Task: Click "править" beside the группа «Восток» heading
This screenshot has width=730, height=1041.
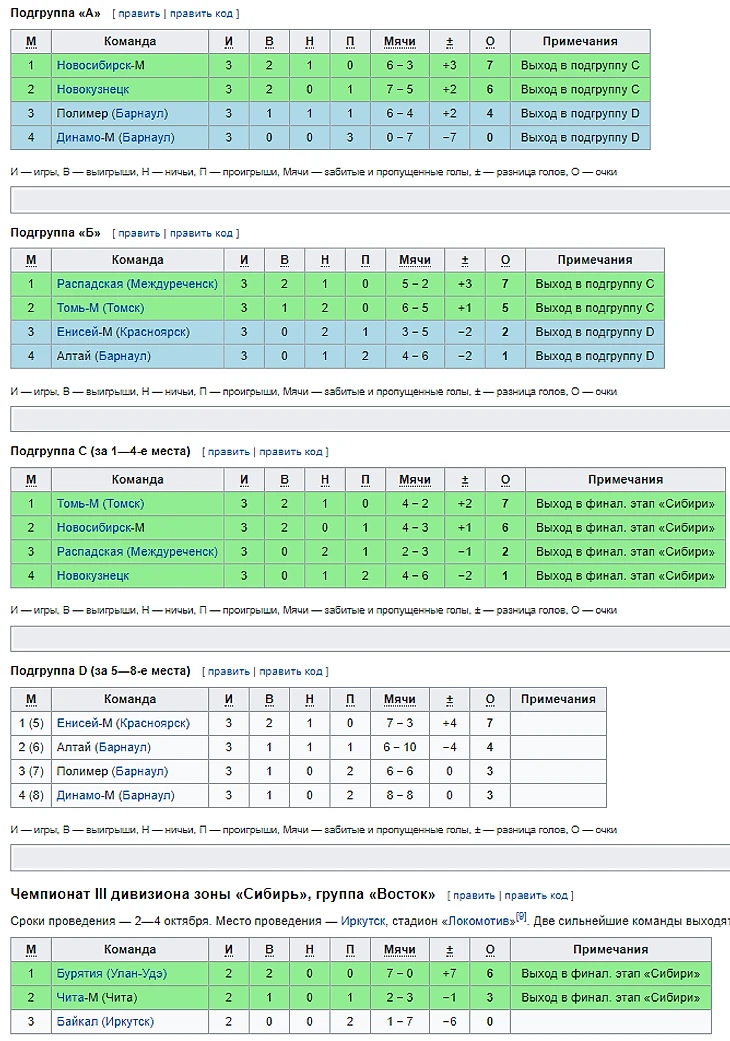Action: click(474, 895)
